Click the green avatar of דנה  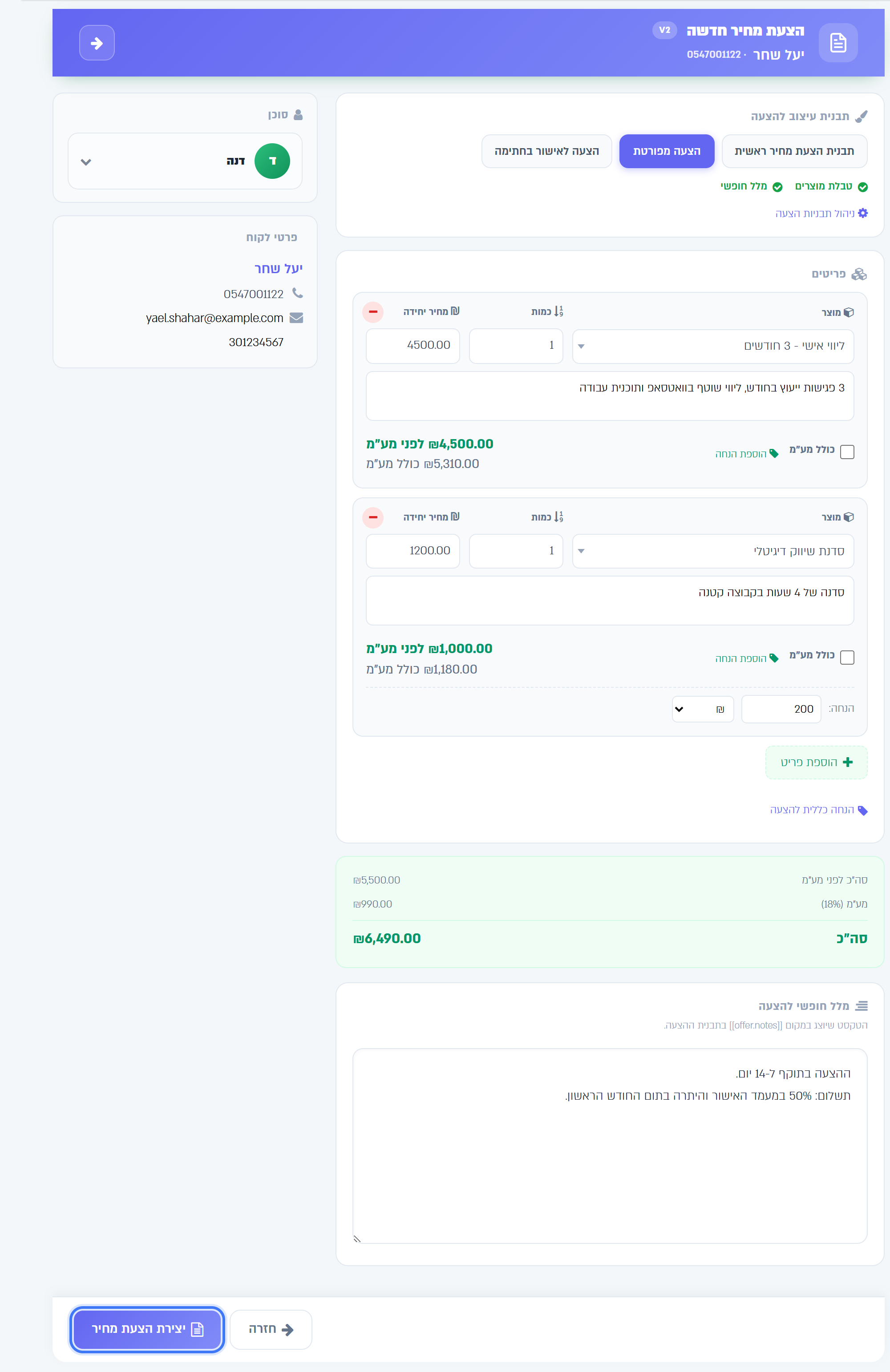click(x=272, y=161)
